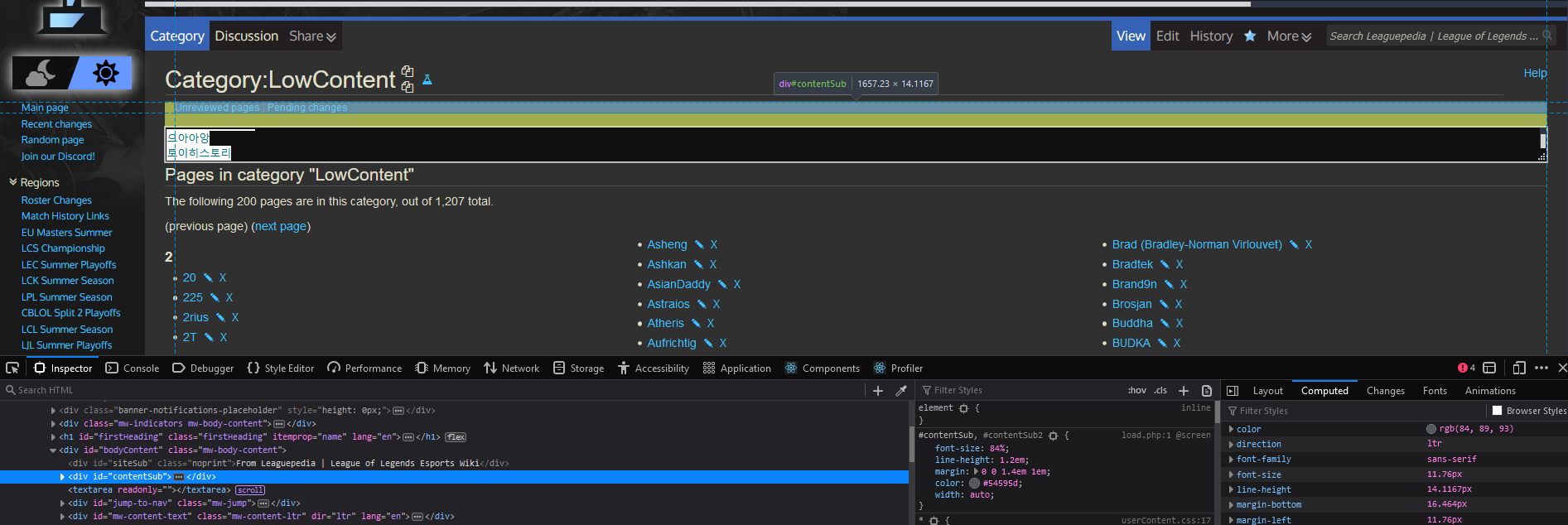Expand the computed font-family property
This screenshot has width=1568, height=525.
1231,459
